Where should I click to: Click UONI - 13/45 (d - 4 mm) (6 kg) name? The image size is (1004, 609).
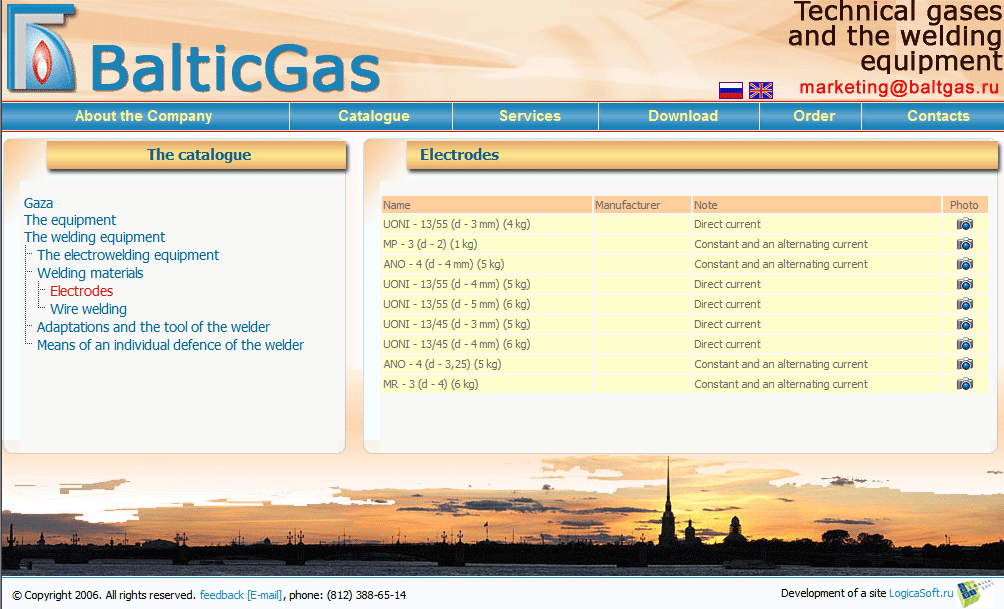point(457,344)
